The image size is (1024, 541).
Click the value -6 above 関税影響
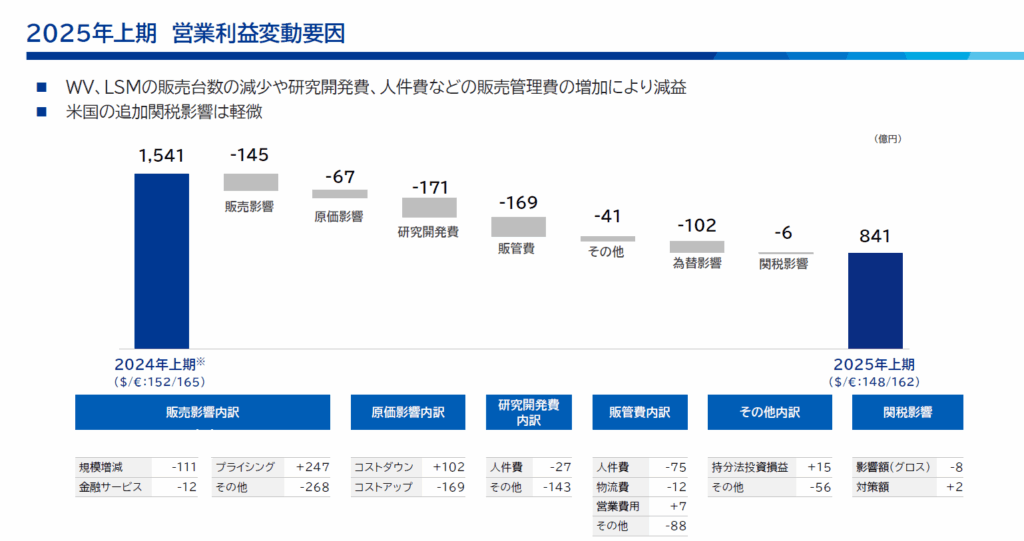[x=783, y=233]
